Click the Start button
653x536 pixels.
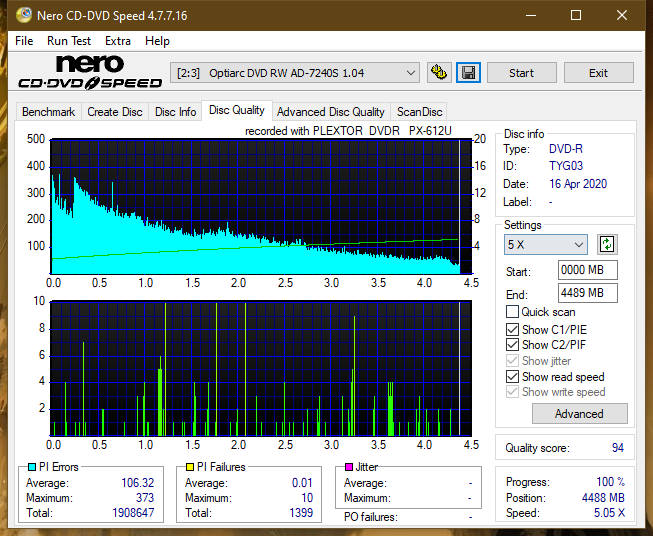(521, 73)
